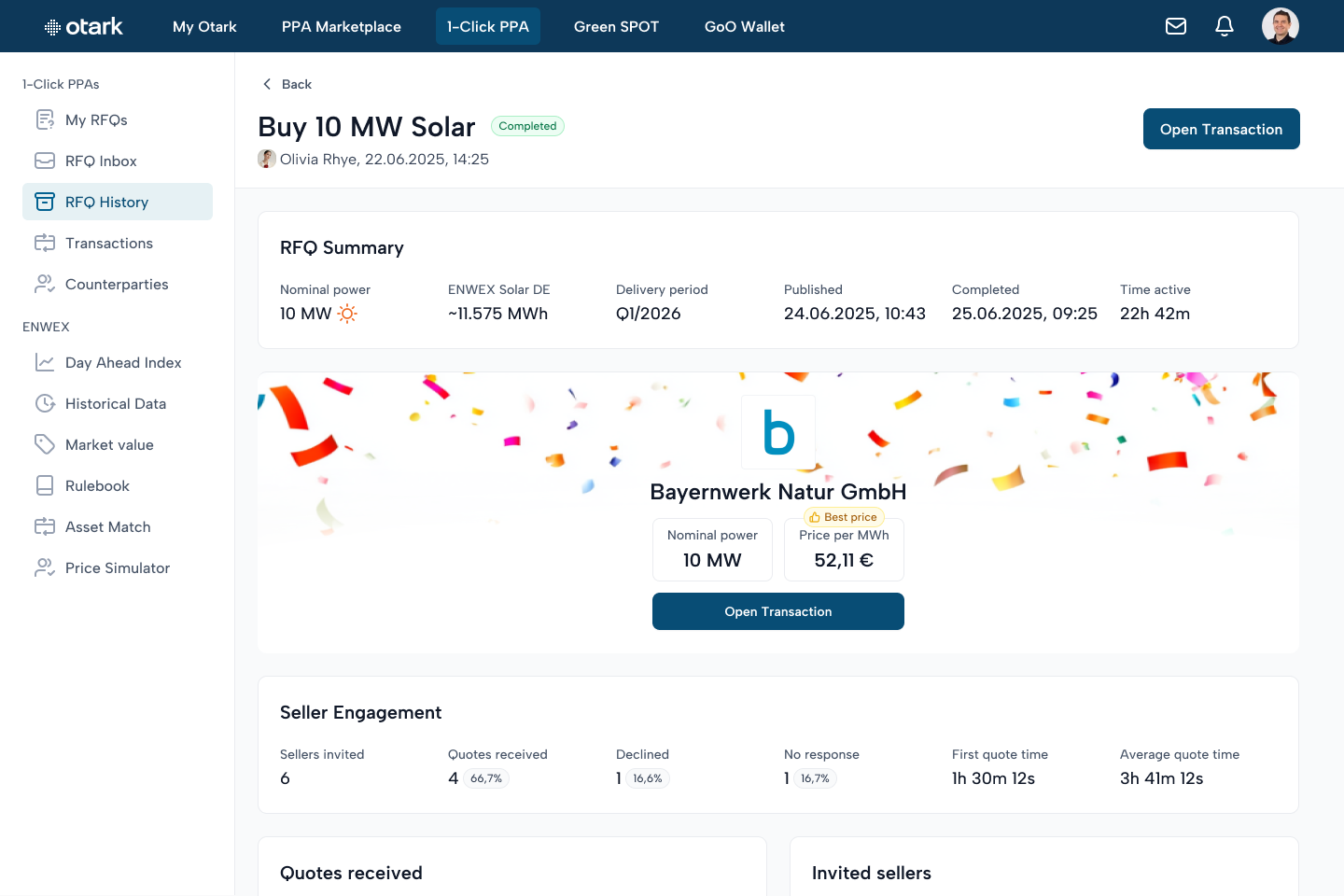Viewport: 1344px width, 896px height.
Task: Click the Completed date 25.06.2025, 09:25
Action: click(x=1025, y=314)
